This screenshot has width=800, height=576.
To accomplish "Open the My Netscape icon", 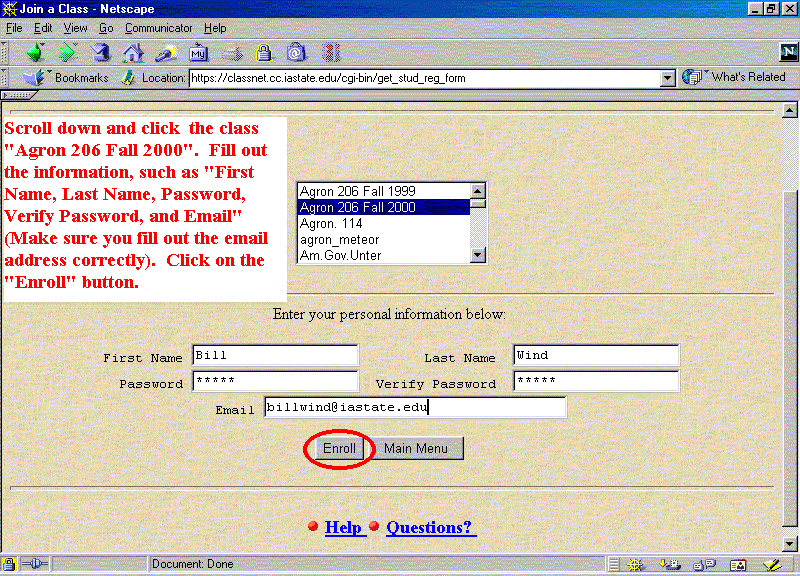I will pyautogui.click(x=199, y=52).
